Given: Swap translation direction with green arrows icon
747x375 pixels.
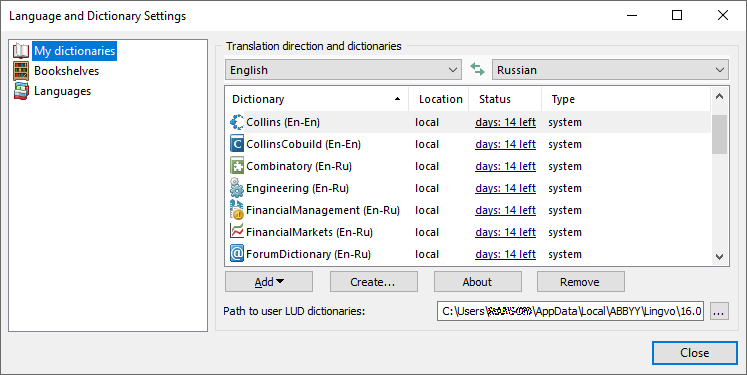Looking at the screenshot, I should point(477,70).
